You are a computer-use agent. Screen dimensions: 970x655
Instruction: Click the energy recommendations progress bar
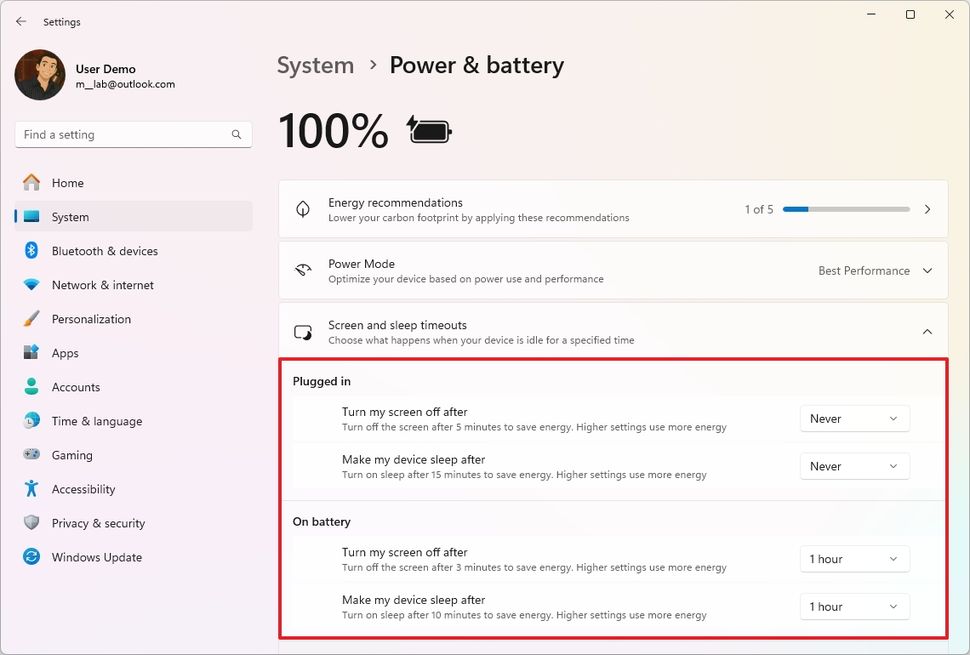846,209
